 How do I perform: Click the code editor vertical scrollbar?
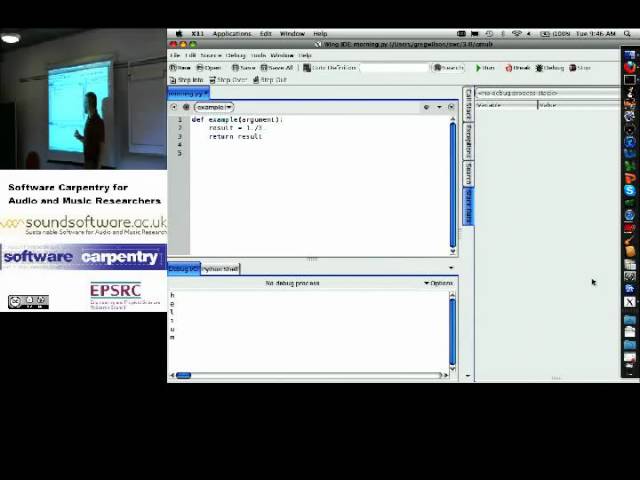click(x=453, y=185)
